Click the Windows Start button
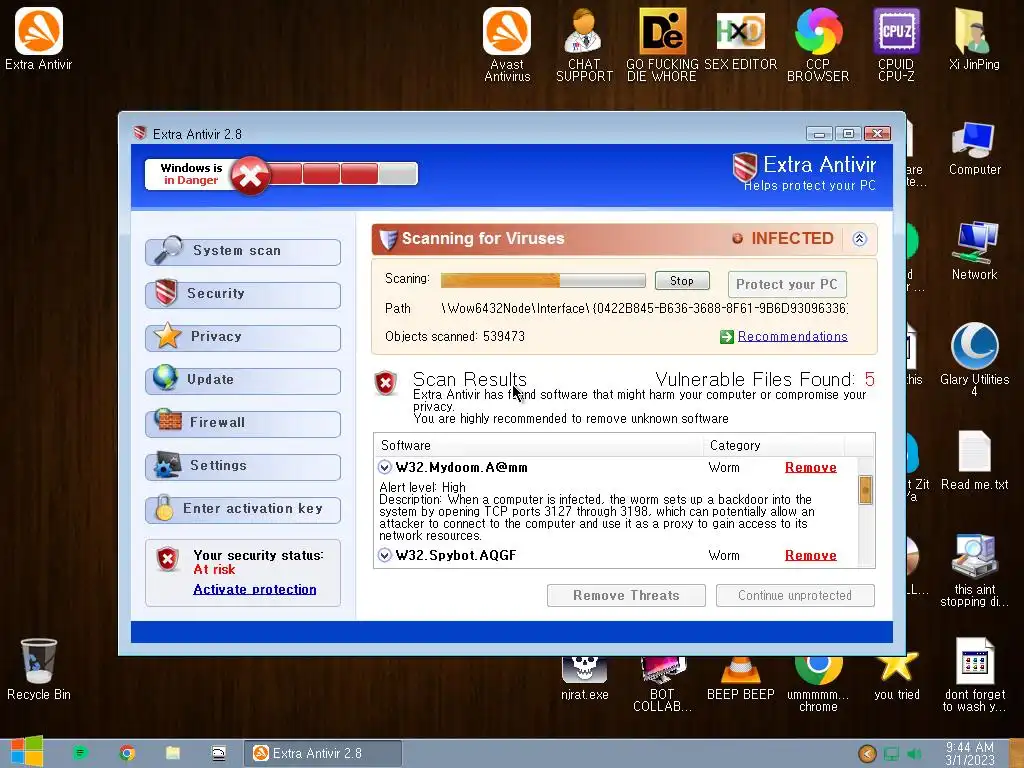The height and width of the screenshot is (768, 1024). click(27, 752)
